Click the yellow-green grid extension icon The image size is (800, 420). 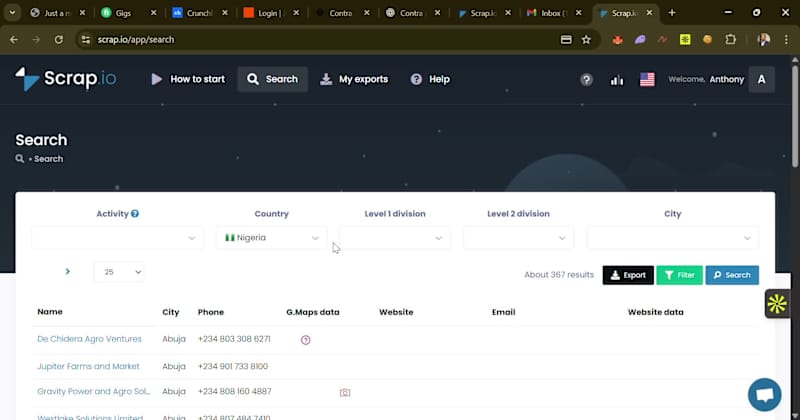(685, 40)
